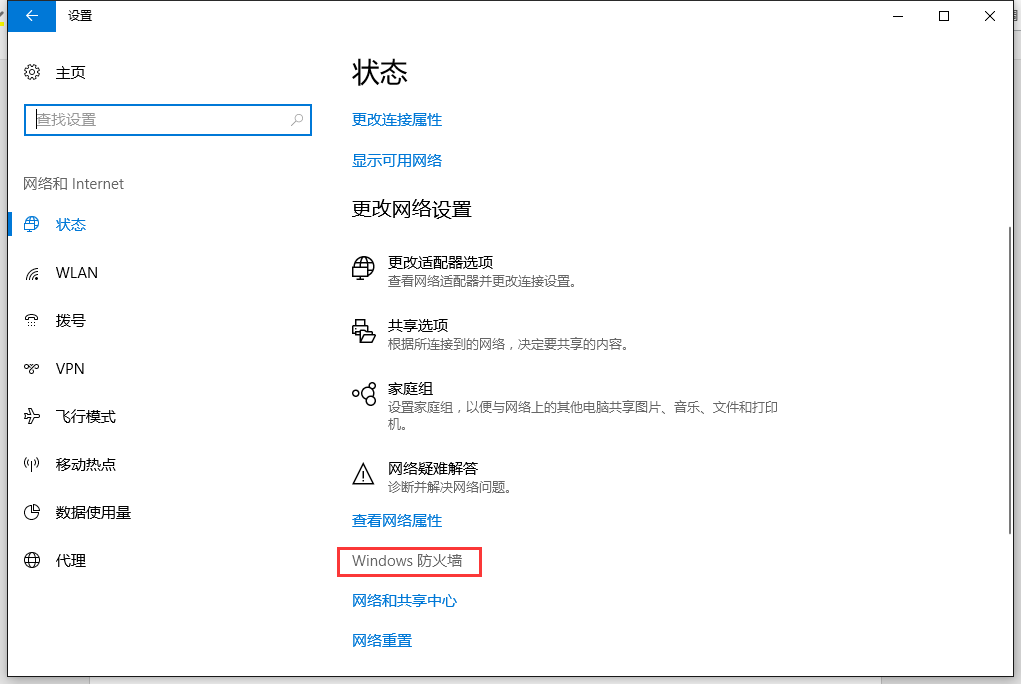1021x684 pixels.
Task: Click the adapter globe icon beside 更改适配器选项
Action: point(363,268)
